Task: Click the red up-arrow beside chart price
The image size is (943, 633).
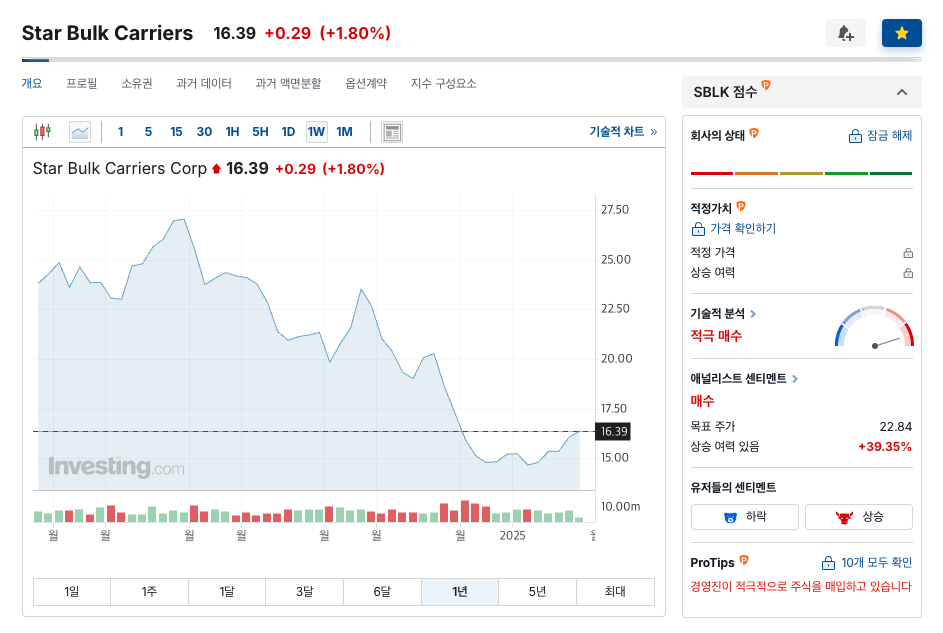Action: tap(217, 169)
